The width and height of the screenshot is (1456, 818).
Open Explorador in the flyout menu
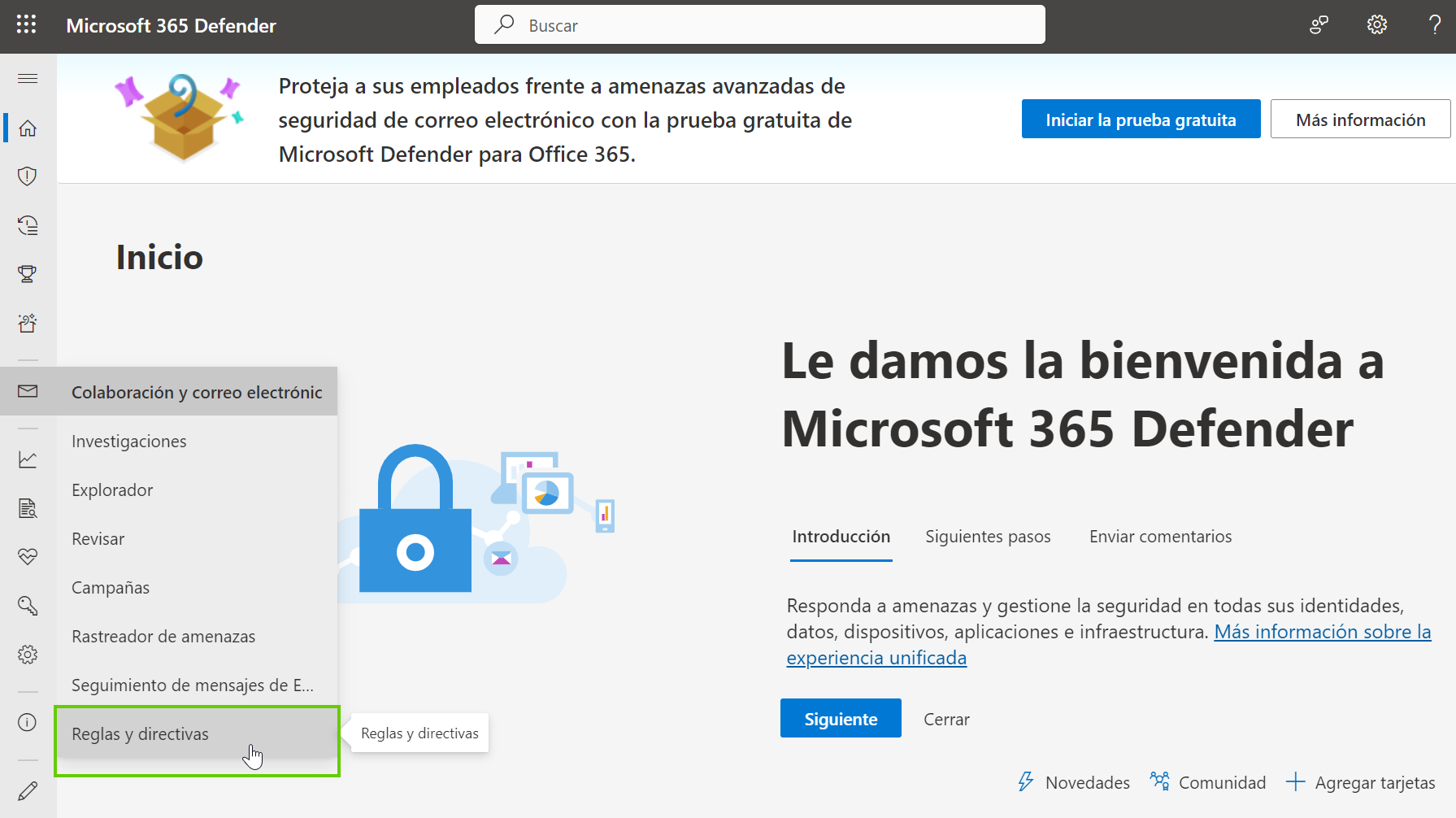(196, 489)
